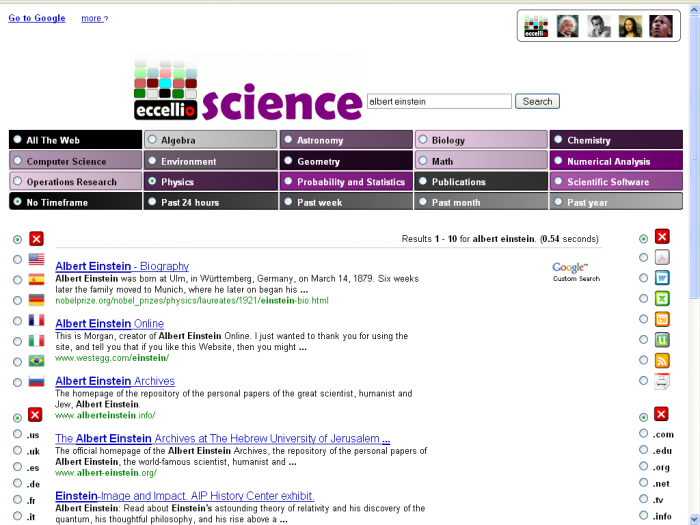Click the Word document file type icon
This screenshot has height=525, width=700.
coord(662,278)
